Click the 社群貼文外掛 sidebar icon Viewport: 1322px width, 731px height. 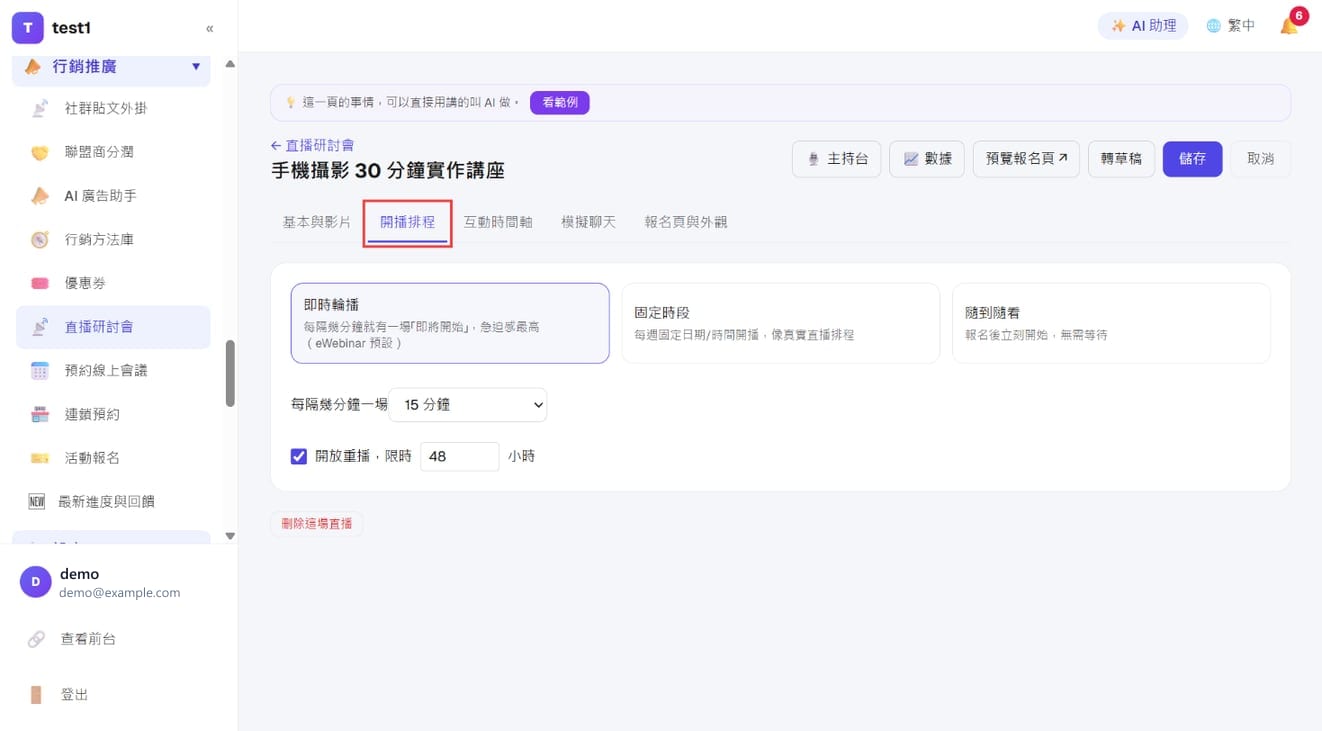tap(40, 108)
